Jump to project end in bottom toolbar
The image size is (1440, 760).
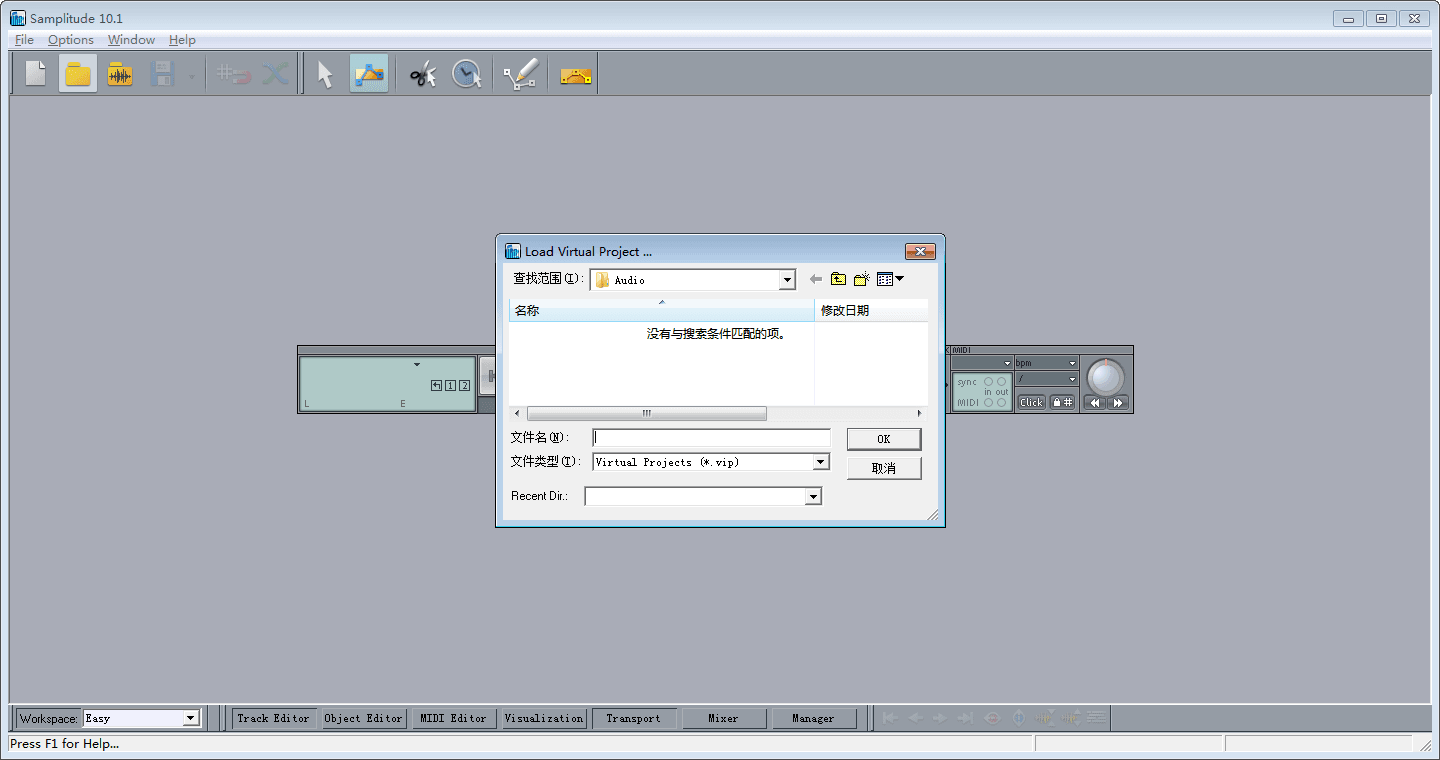pyautogui.click(x=965, y=718)
